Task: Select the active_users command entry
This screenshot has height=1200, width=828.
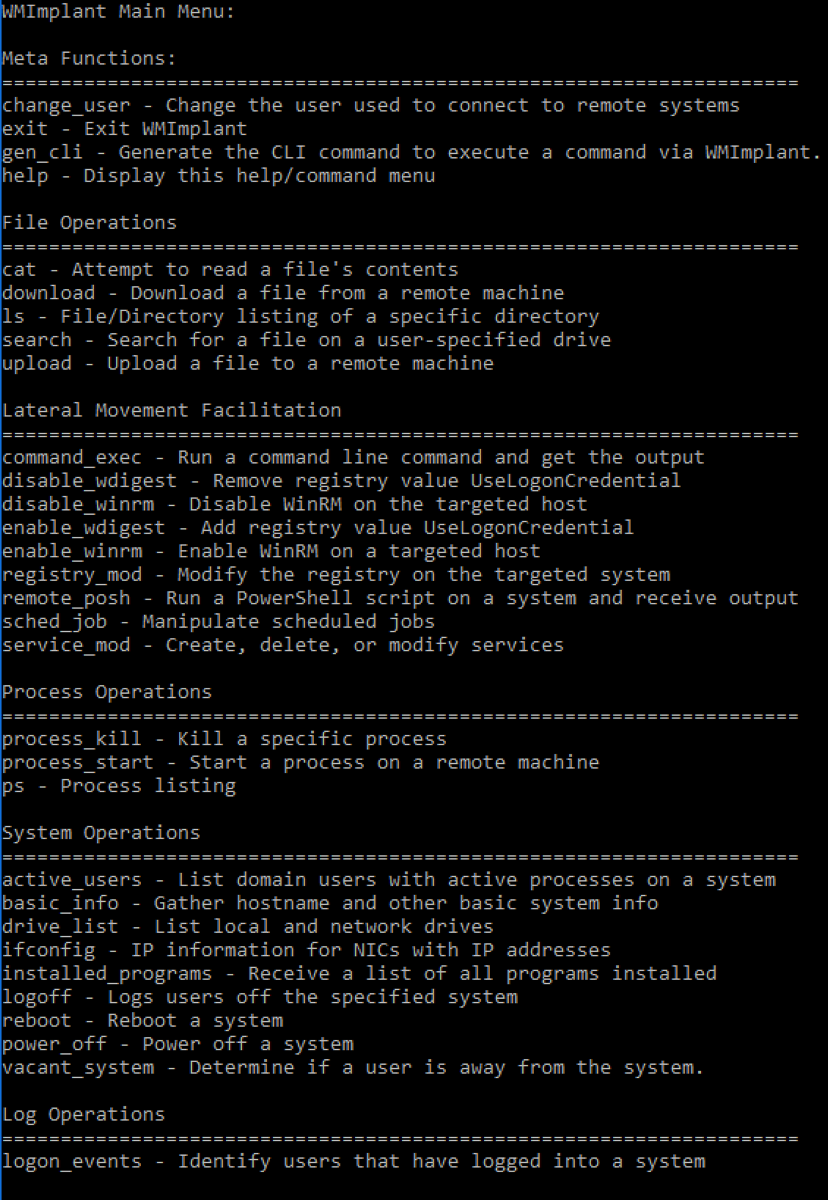Action: (389, 880)
